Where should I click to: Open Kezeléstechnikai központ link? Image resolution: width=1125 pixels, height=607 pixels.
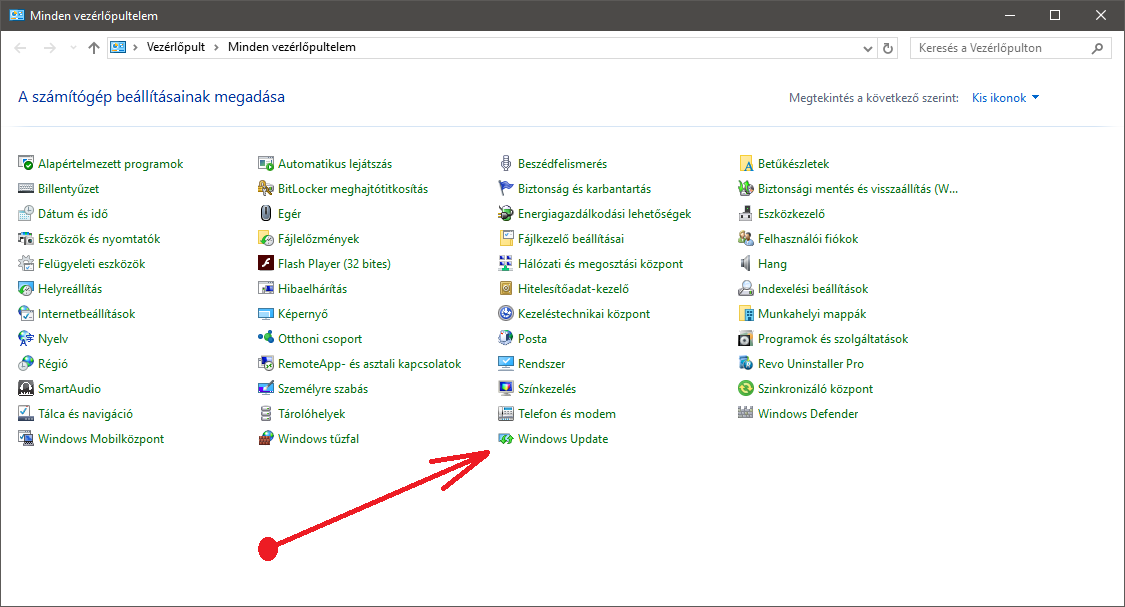coord(584,314)
